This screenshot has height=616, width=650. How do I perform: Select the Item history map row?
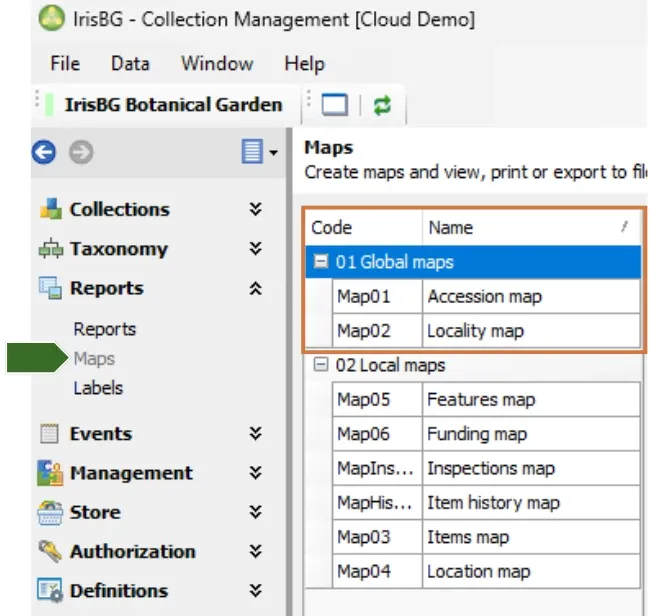[x=486, y=503]
